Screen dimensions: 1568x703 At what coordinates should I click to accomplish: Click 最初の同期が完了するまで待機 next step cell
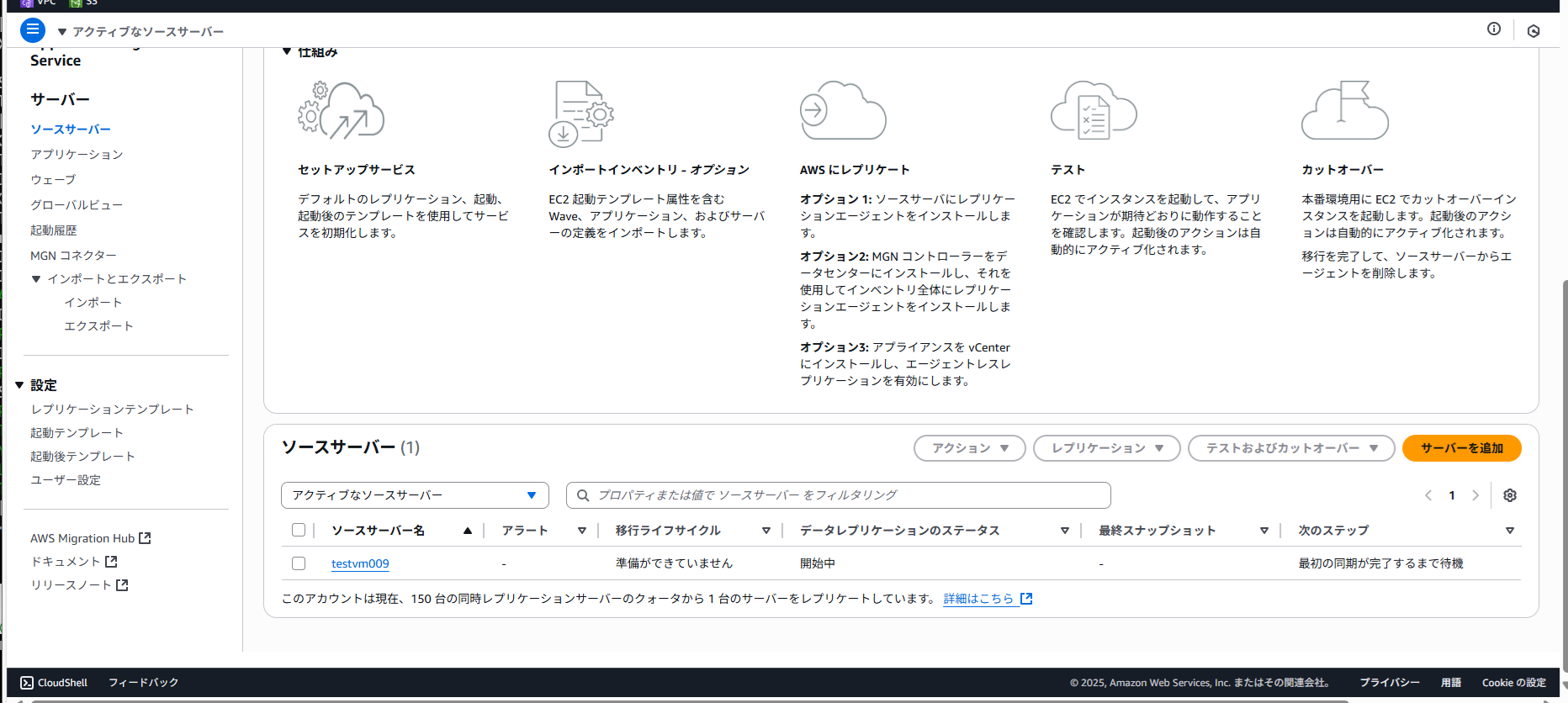(1380, 563)
